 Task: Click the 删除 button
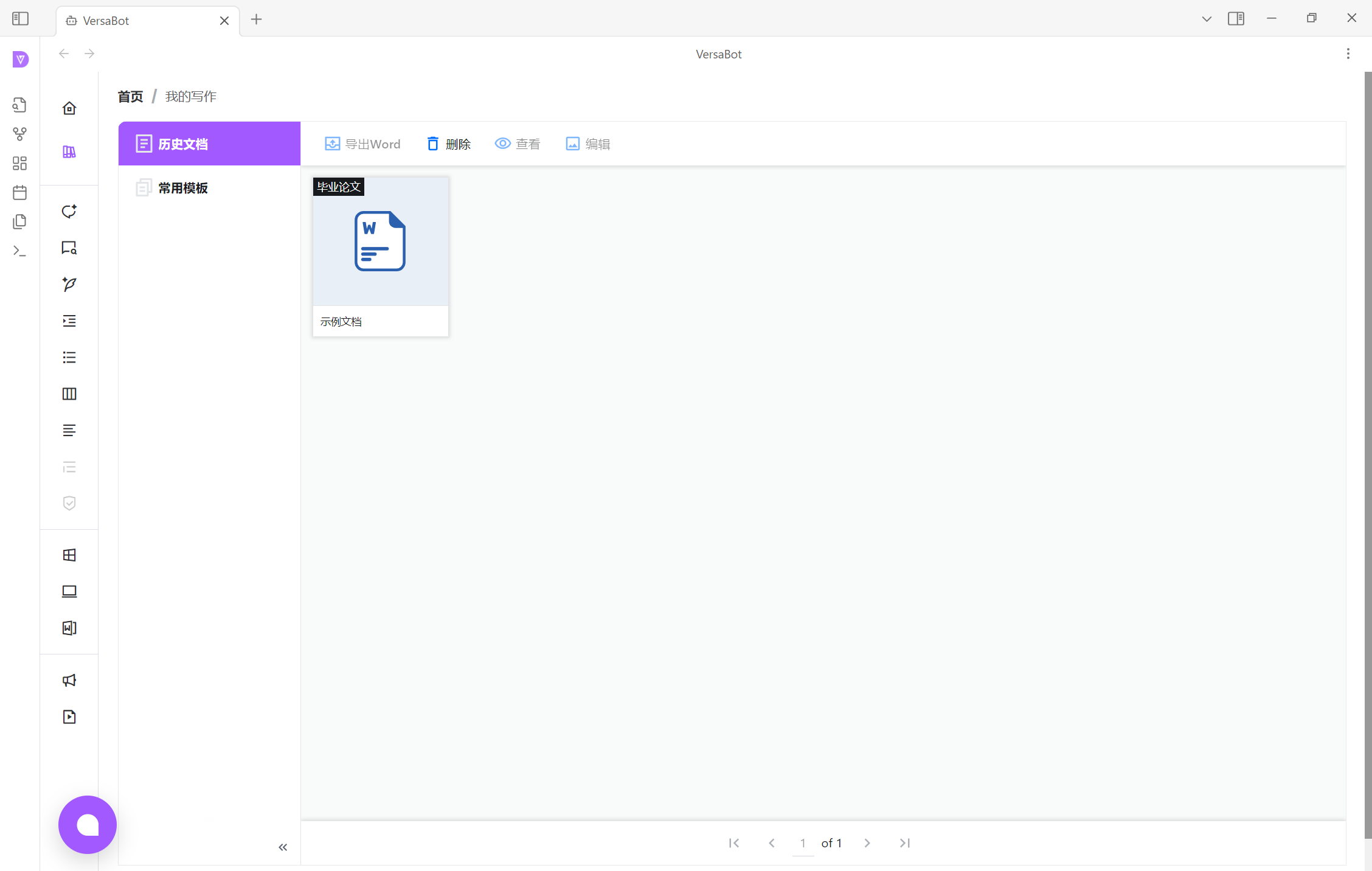[449, 144]
